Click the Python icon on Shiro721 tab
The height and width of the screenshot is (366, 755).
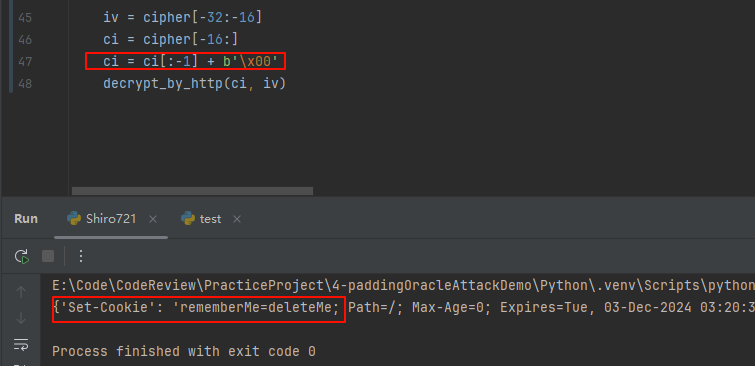click(x=74, y=219)
